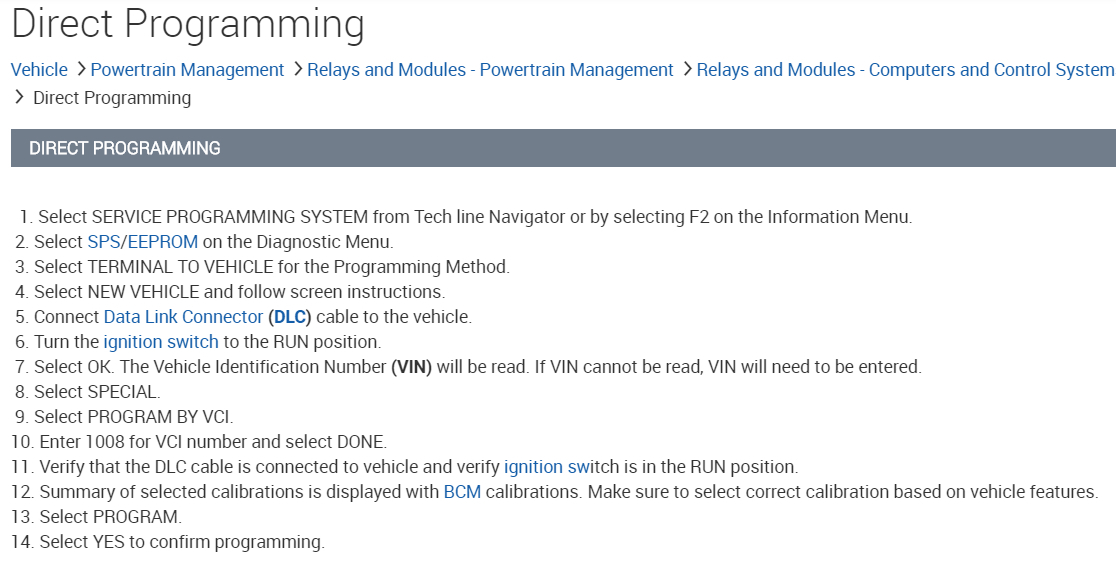
Task: Click the current Direct Programming breadcrumb text
Action: click(112, 98)
